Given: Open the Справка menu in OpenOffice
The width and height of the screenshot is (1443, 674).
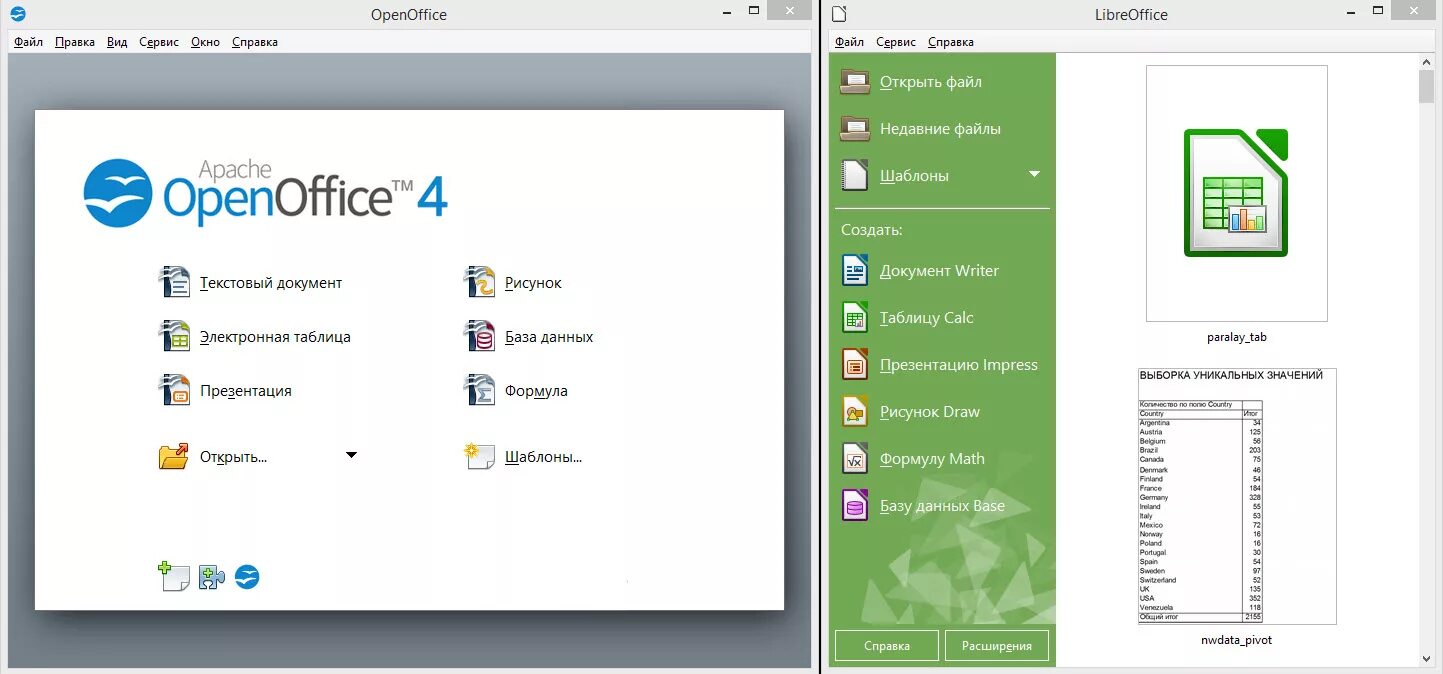Looking at the screenshot, I should pyautogui.click(x=254, y=42).
